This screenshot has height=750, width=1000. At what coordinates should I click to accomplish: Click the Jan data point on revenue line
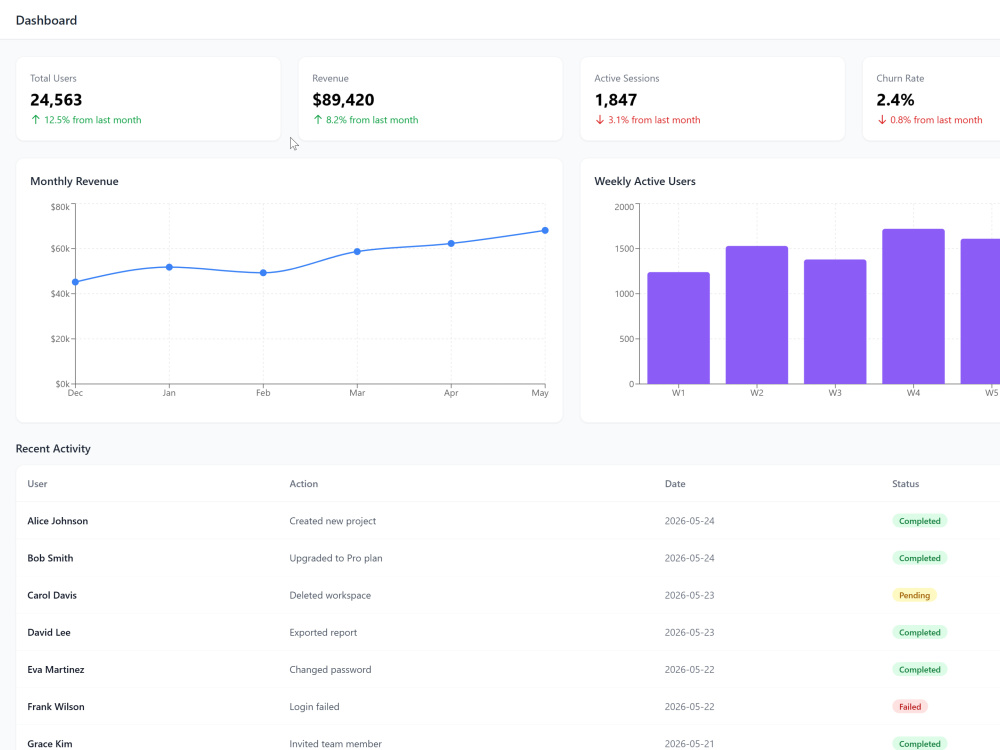click(169, 267)
